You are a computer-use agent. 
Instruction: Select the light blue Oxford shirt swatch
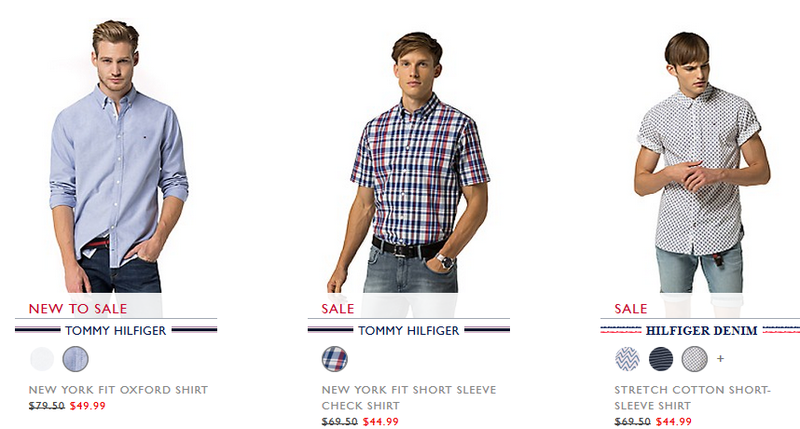[76, 359]
